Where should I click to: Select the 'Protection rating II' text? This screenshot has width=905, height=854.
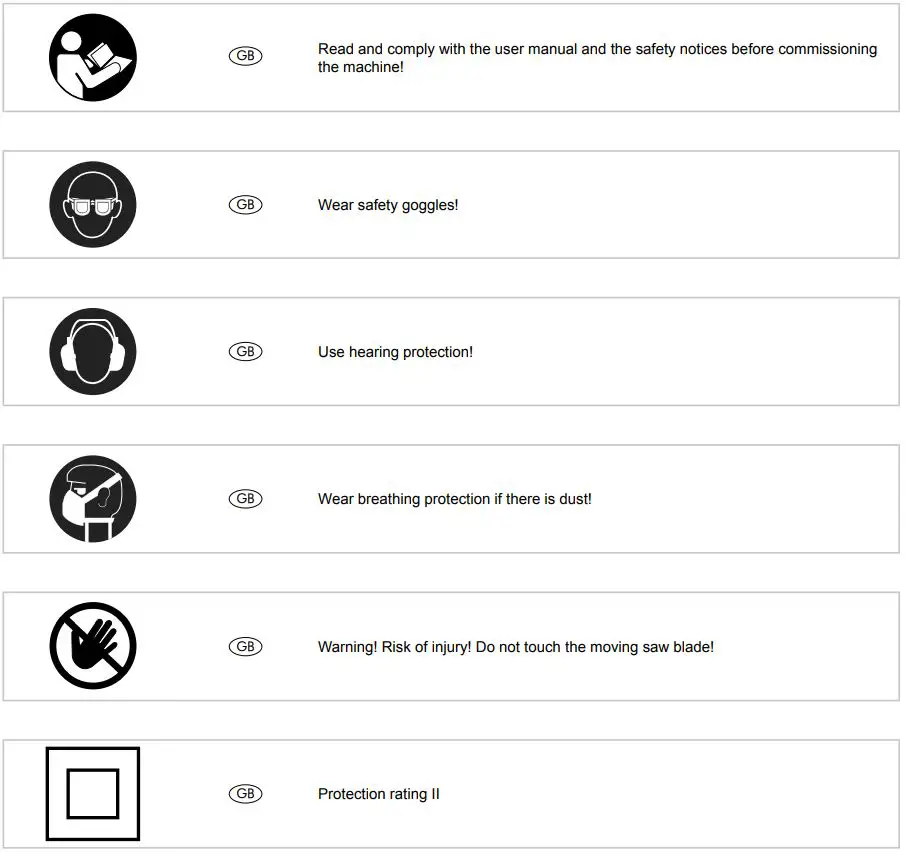tap(378, 795)
